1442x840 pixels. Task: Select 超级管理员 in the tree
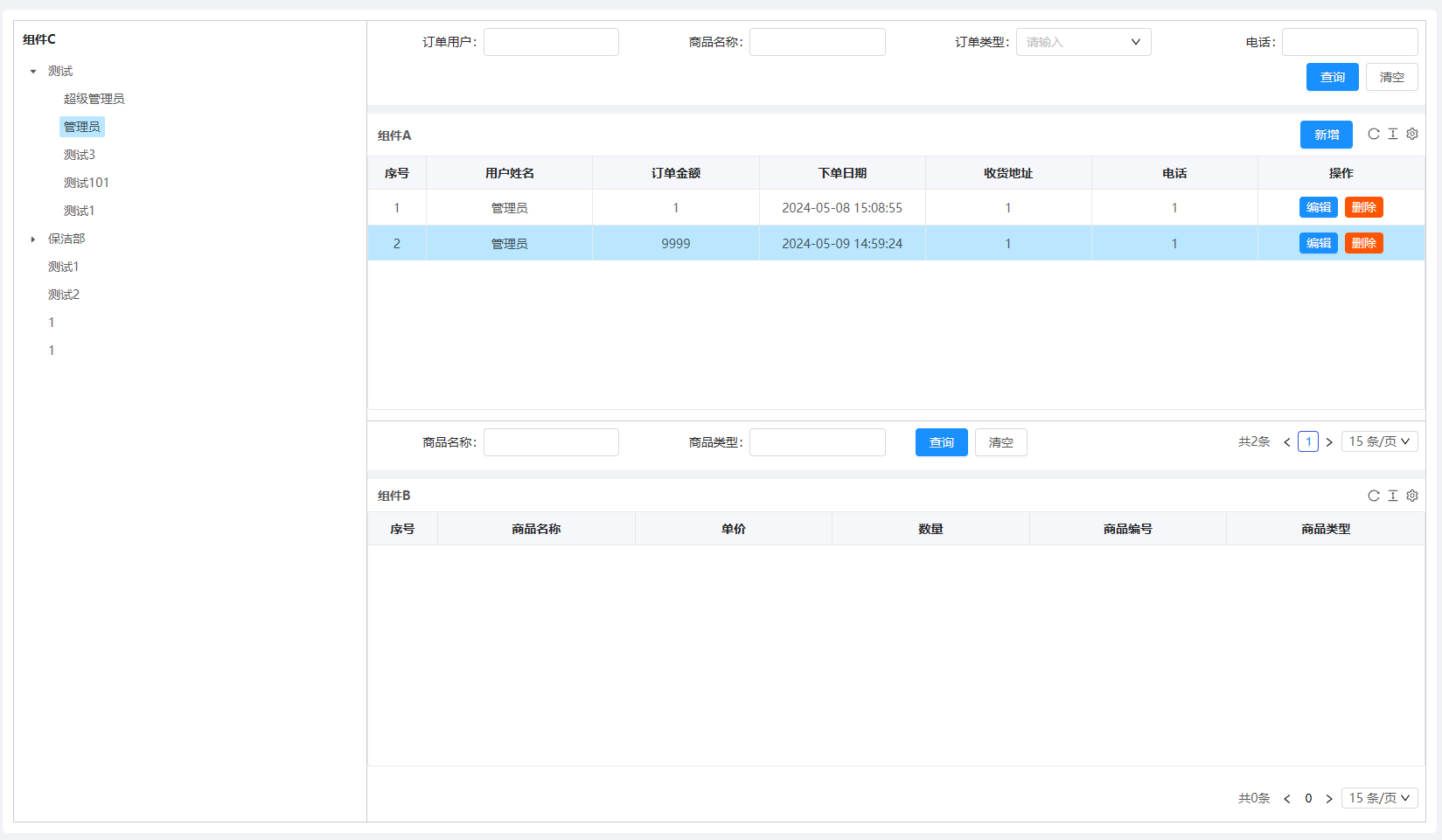(x=94, y=99)
